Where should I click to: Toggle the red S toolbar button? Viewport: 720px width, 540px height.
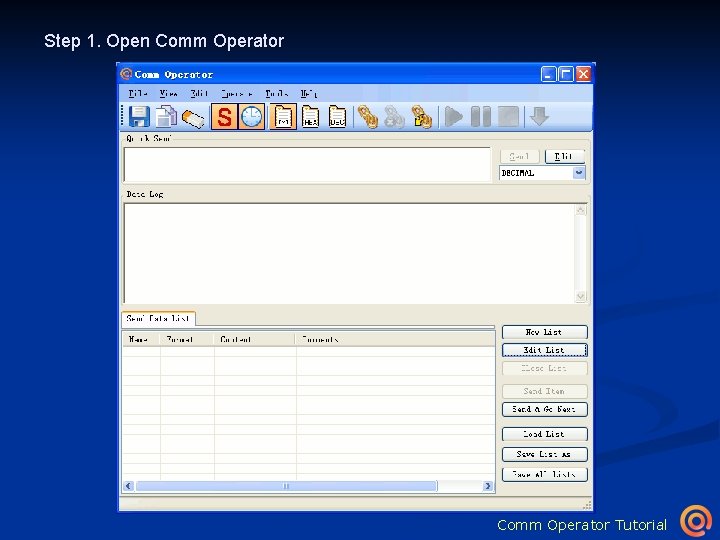coord(224,117)
